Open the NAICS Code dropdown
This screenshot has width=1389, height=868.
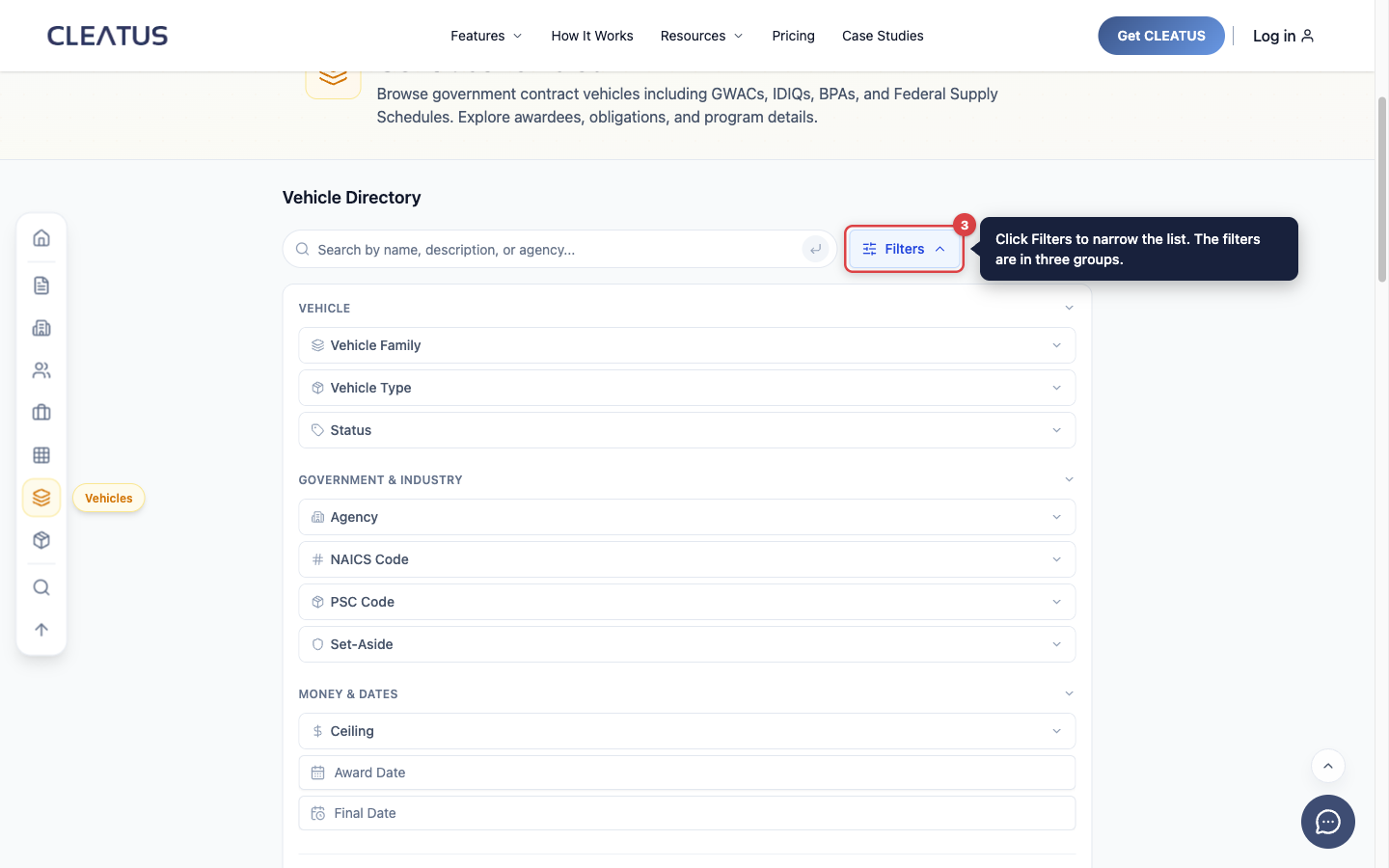tap(687, 559)
